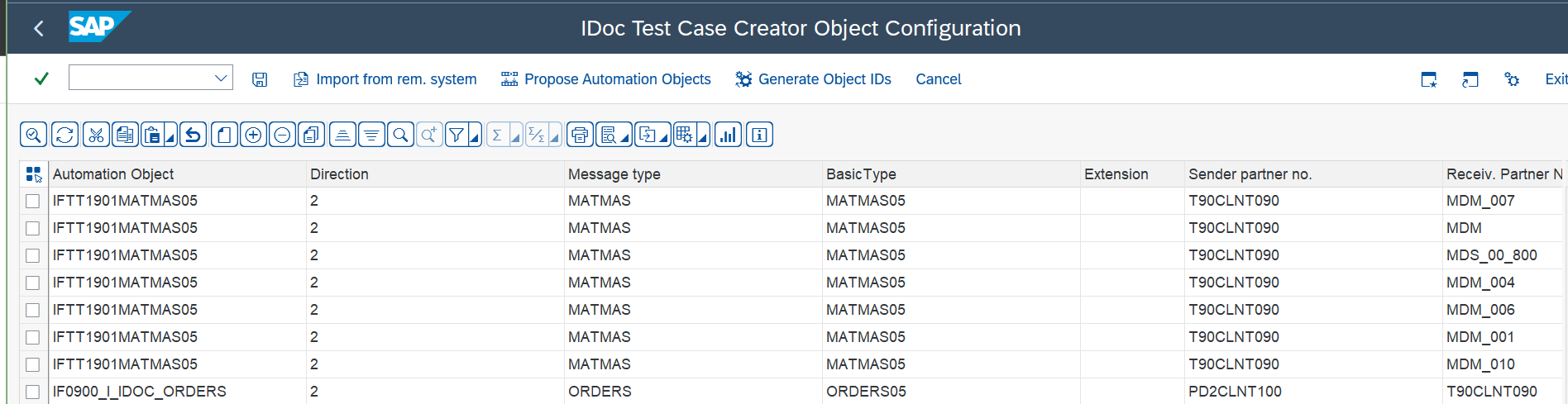The image size is (1568, 404).
Task: Click the Print icon in grid toolbar
Action: coord(580,135)
